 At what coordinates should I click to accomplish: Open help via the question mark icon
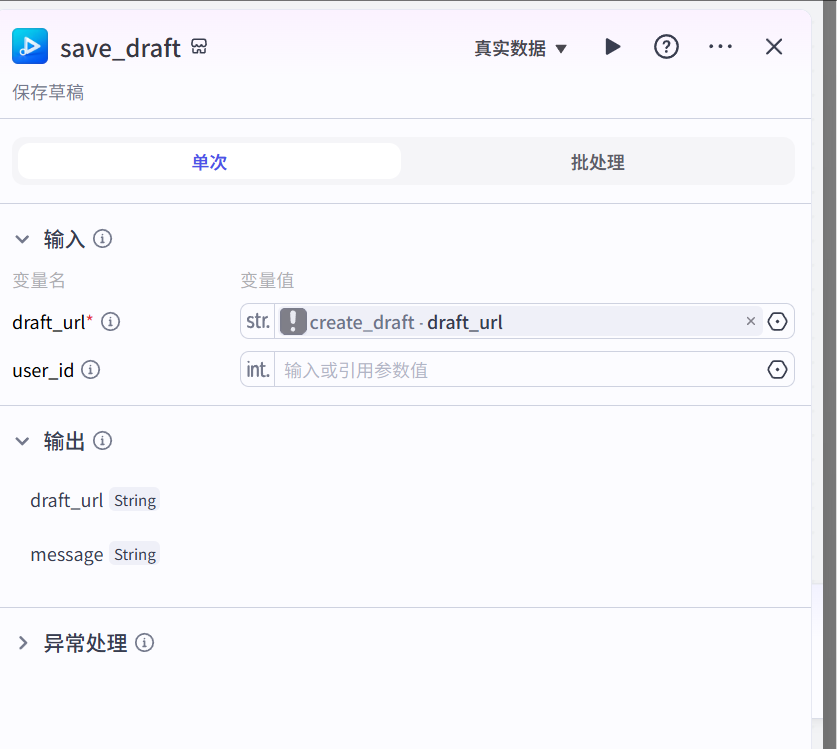pyautogui.click(x=666, y=46)
